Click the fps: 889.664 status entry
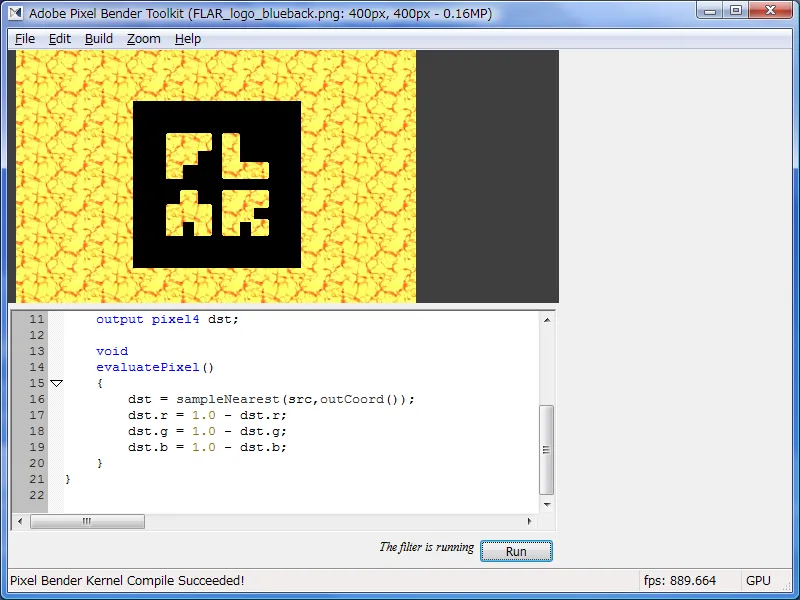800x600 pixels. (x=680, y=581)
